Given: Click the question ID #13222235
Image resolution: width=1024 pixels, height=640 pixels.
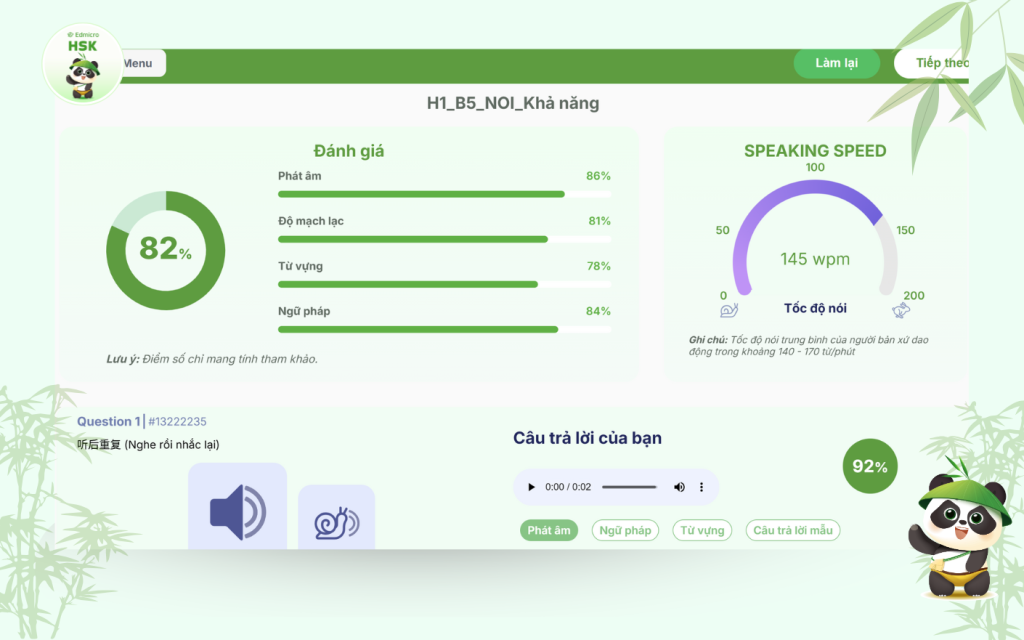Looking at the screenshot, I should 177,422.
